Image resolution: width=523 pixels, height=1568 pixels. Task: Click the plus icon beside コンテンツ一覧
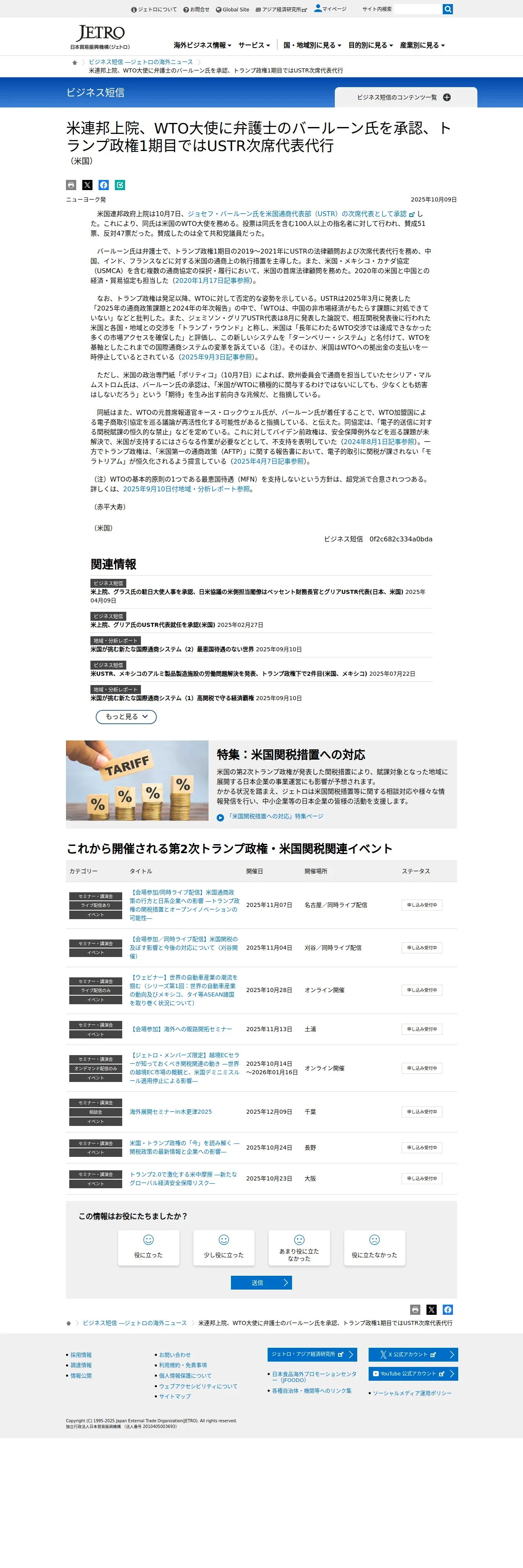[x=447, y=97]
